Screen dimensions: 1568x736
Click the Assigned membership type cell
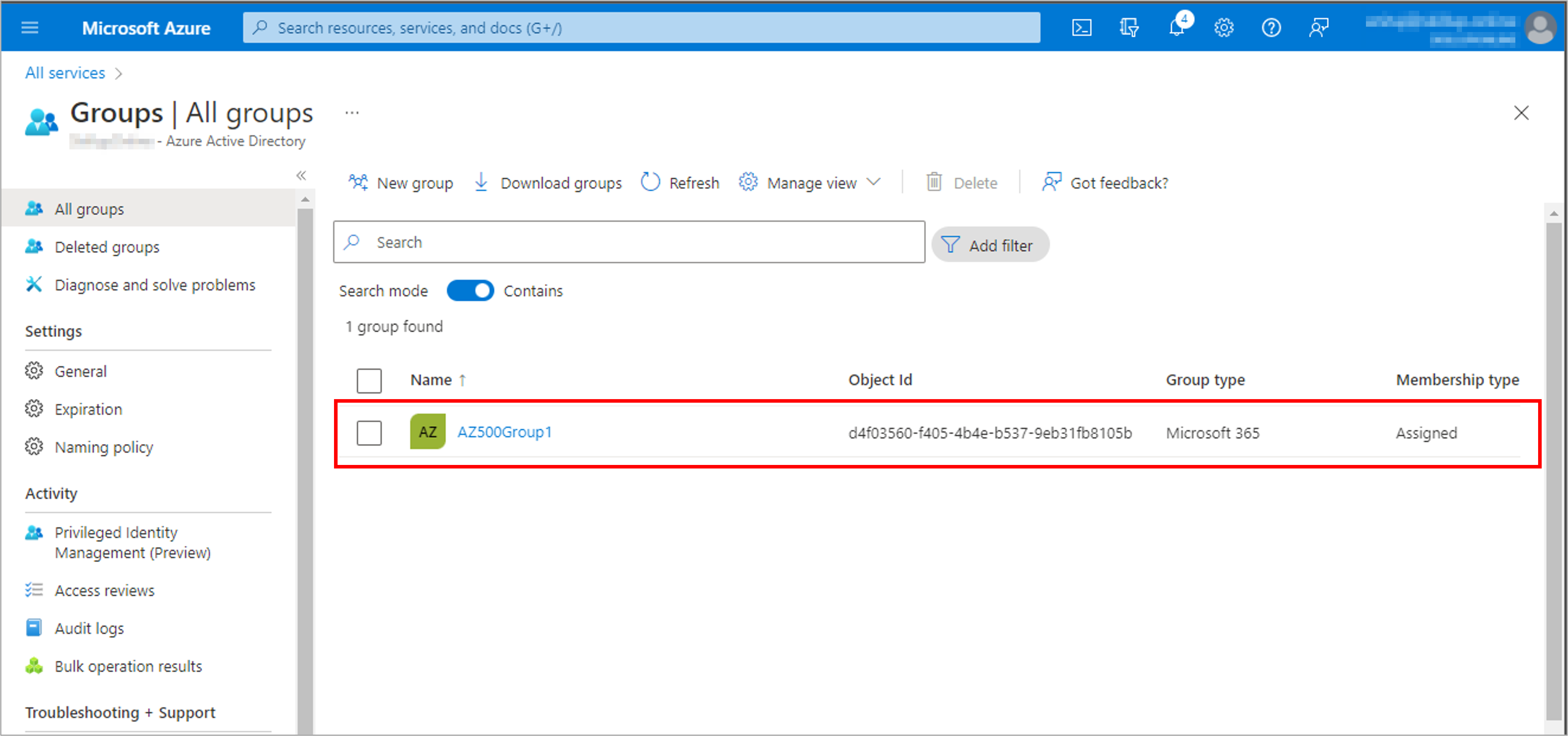[1426, 433]
